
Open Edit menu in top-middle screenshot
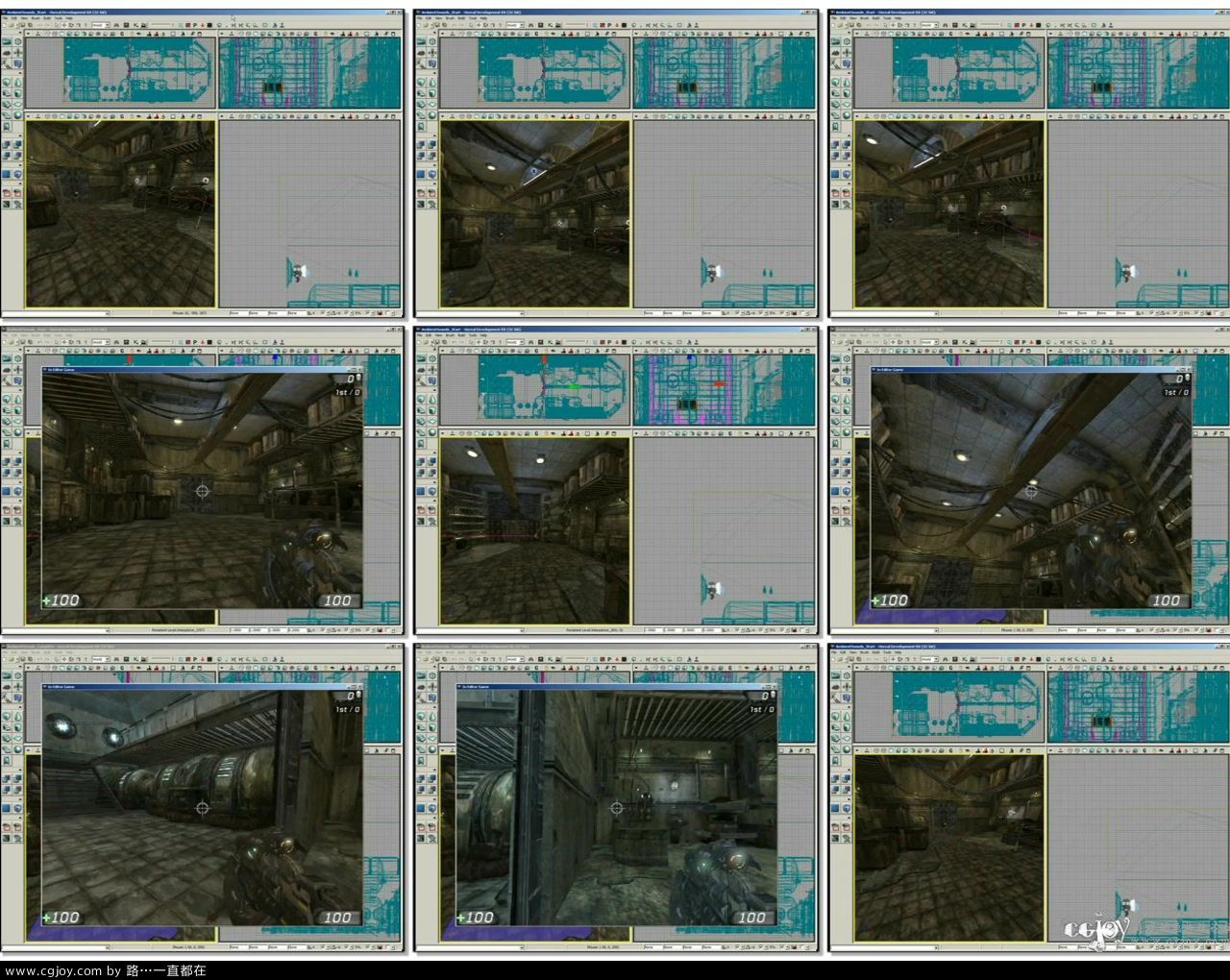(430, 18)
